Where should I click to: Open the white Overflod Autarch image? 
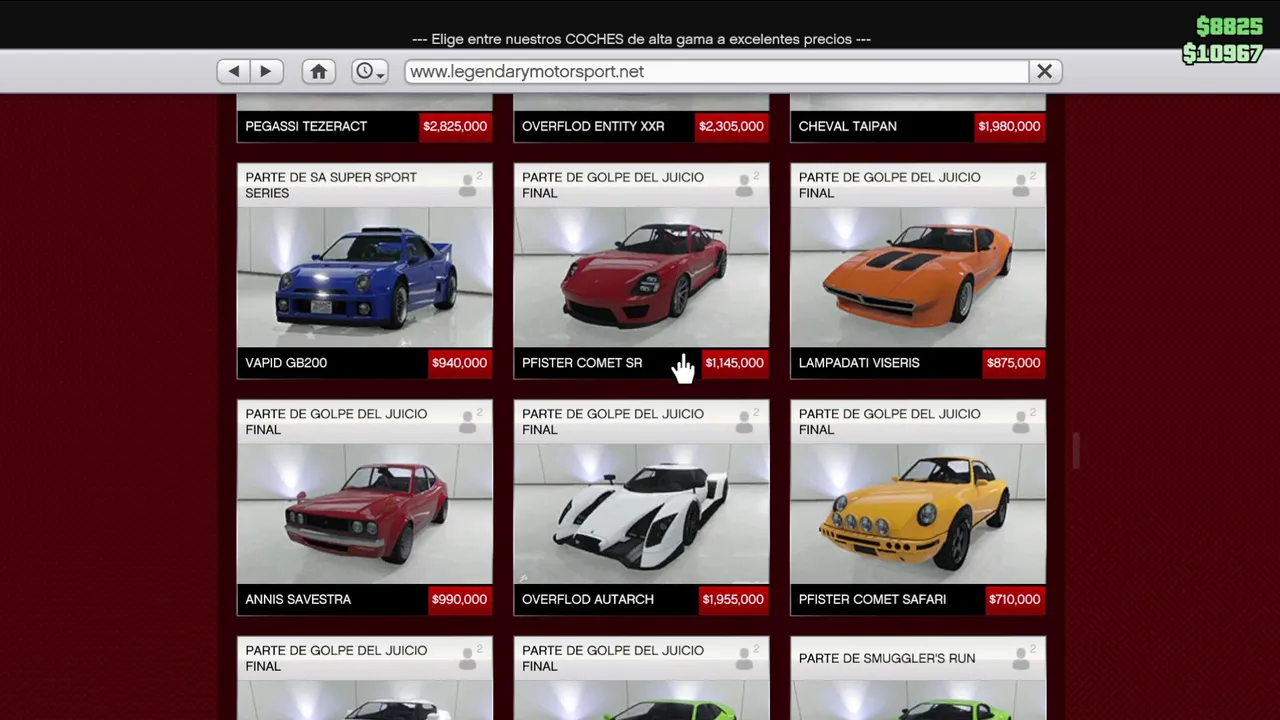[x=641, y=513]
